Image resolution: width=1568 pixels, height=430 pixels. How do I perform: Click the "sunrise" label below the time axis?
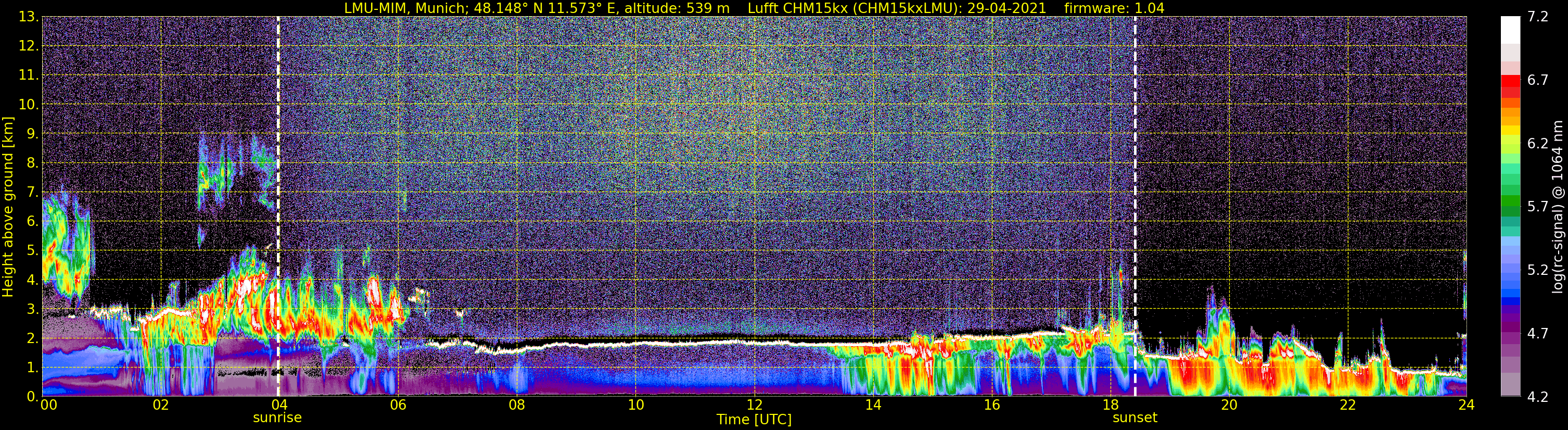pos(277,418)
